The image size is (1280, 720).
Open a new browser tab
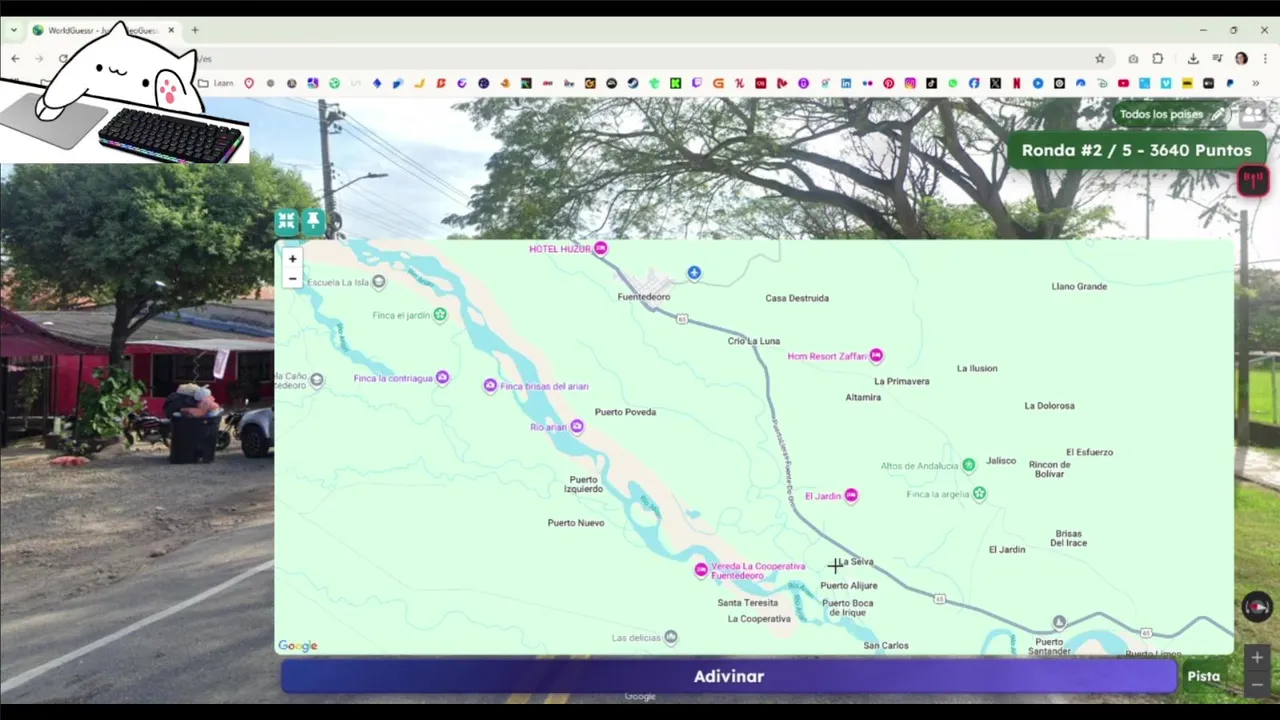coord(195,30)
